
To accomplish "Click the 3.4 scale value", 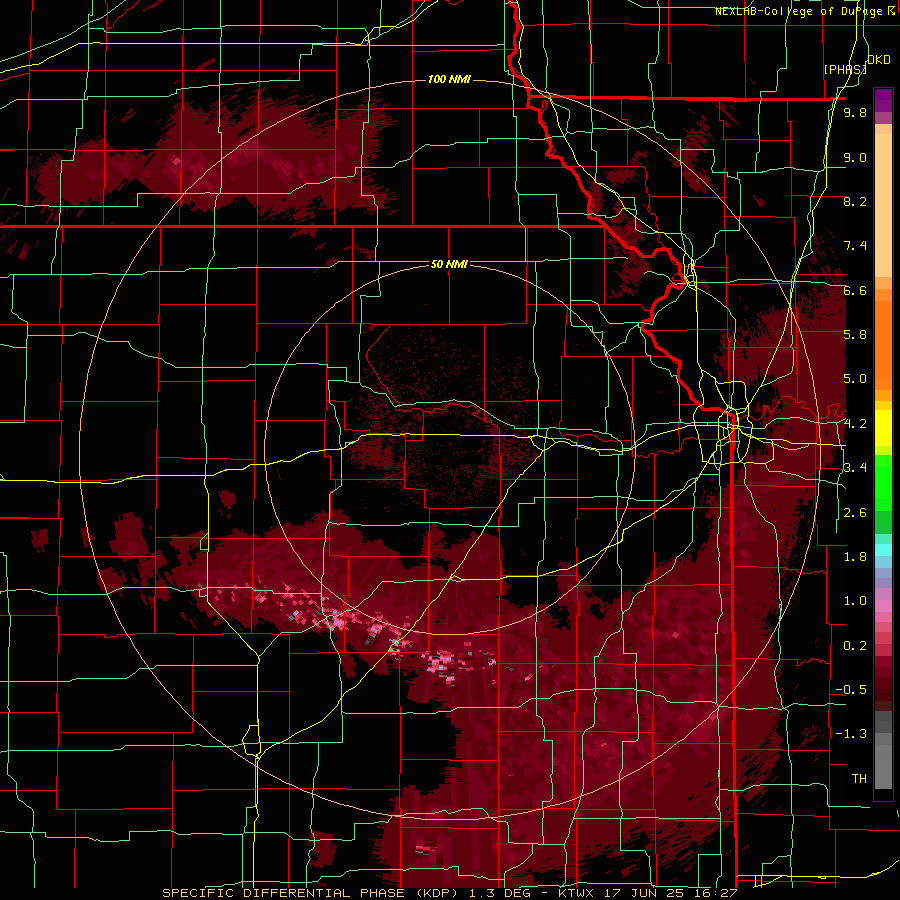I will pos(855,468).
